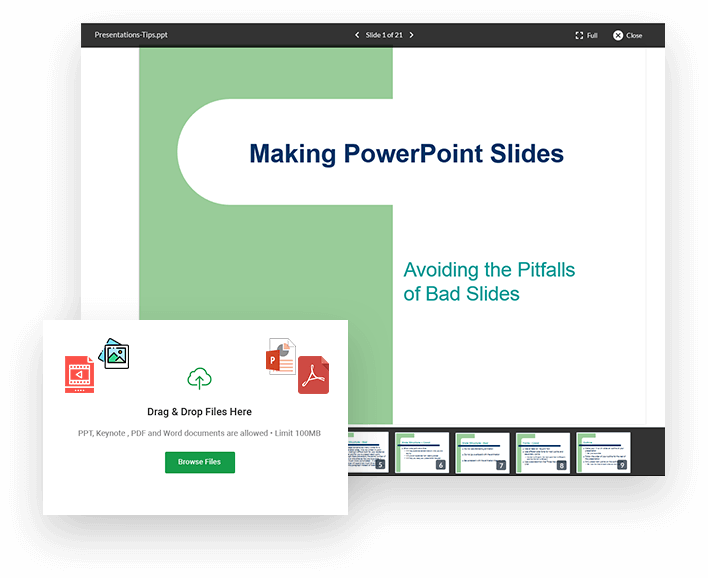Image resolution: width=708 pixels, height=578 pixels.
Task: Jump to slide thumbnail 6
Action: [421, 452]
